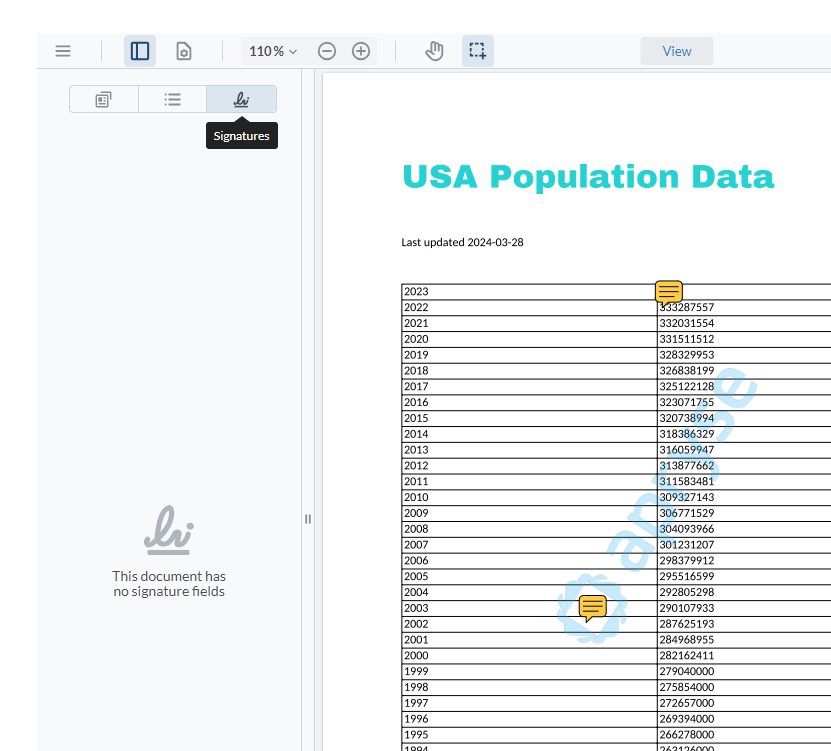This screenshot has width=831, height=751.
Task: Select the Pan hand tool
Action: pos(434,51)
